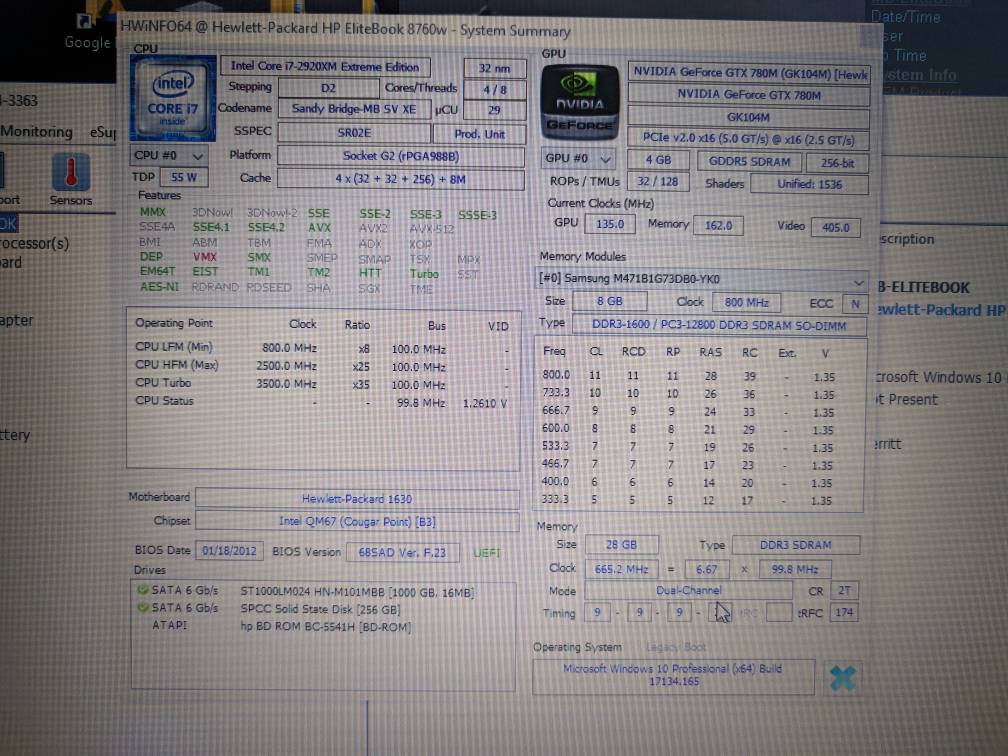This screenshot has width=1008, height=756.
Task: Click the Prod. Unit field
Action: [x=480, y=134]
